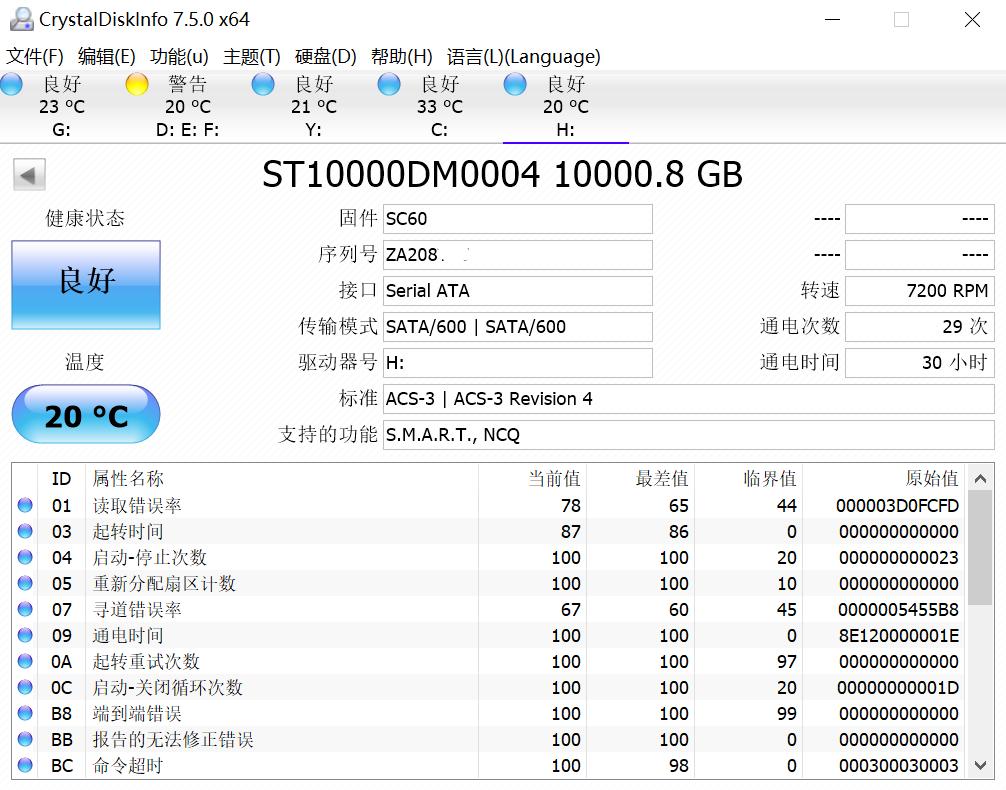Click the 警告 20 °C label for D: E: F:
Image resolution: width=1006 pixels, height=790 pixels.
[187, 95]
